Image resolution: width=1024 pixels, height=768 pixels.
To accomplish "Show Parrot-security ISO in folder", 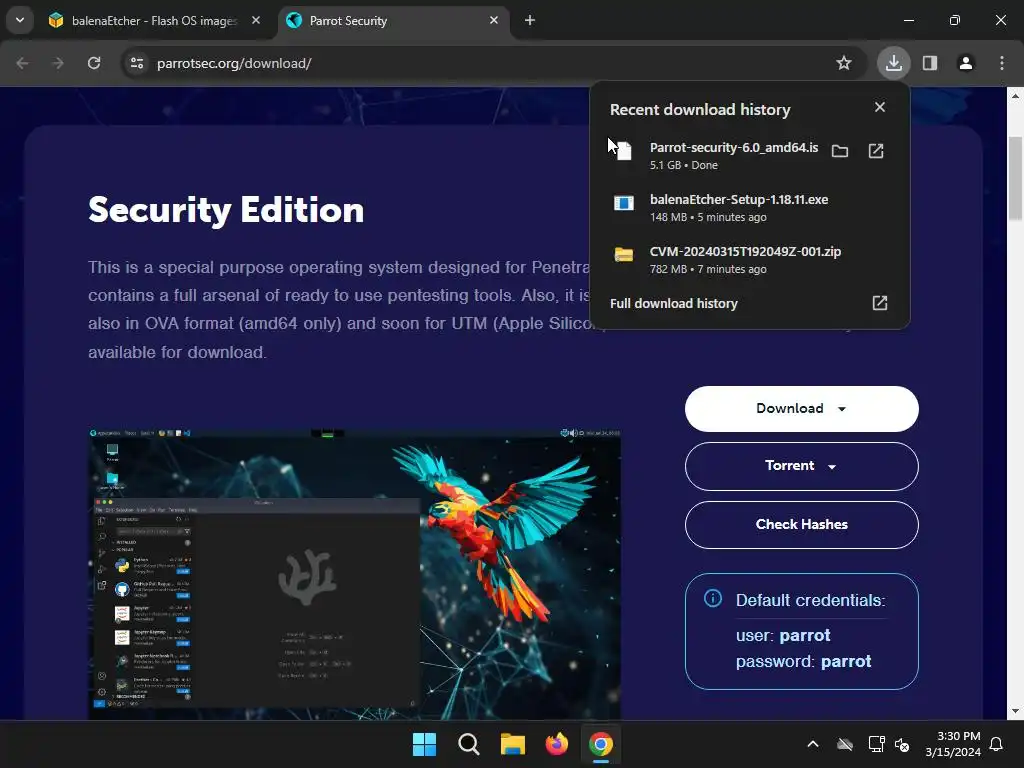I will pyautogui.click(x=840, y=152).
